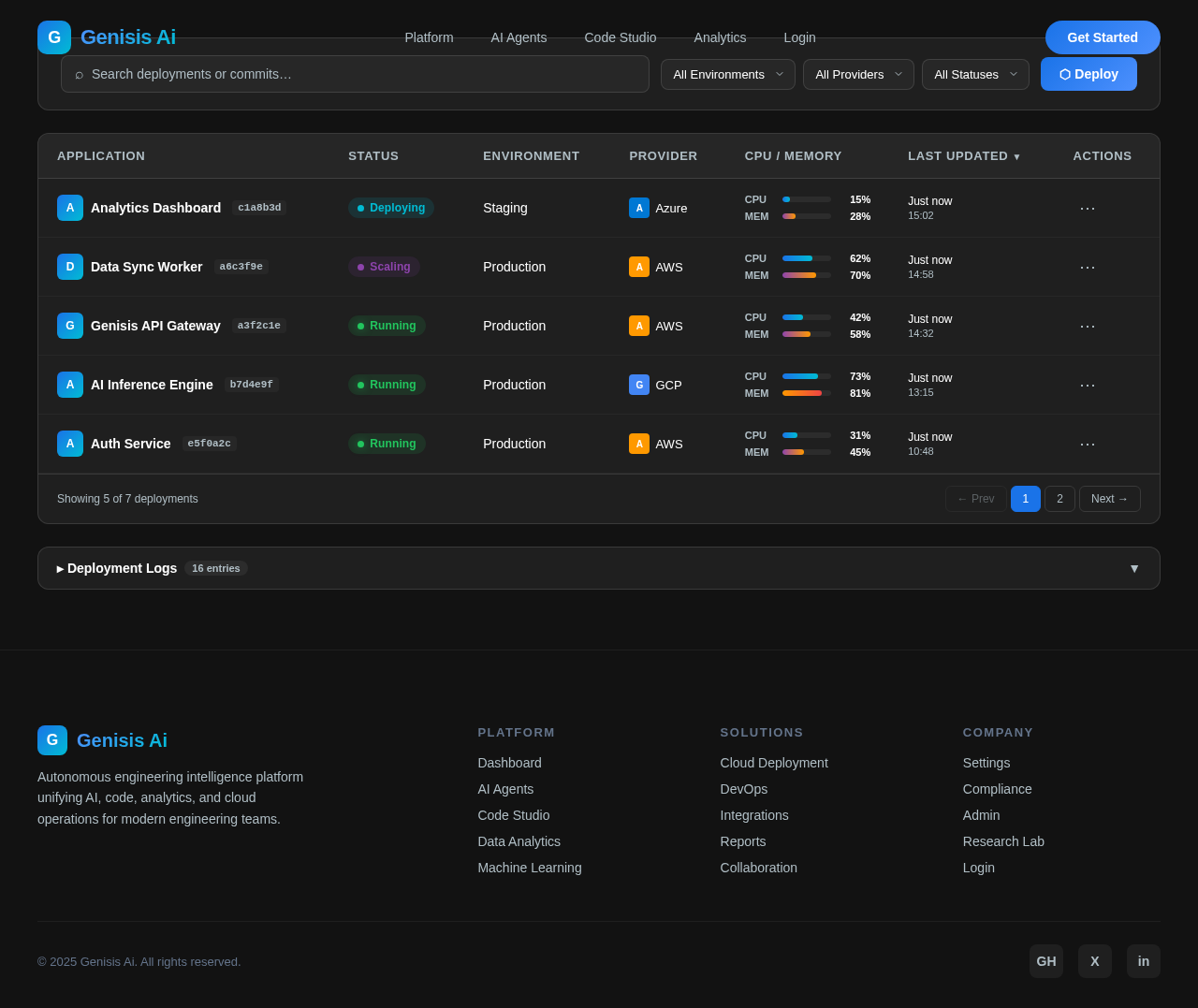1198x1008 pixels.
Task: Click the search deployments input field
Action: (x=356, y=74)
